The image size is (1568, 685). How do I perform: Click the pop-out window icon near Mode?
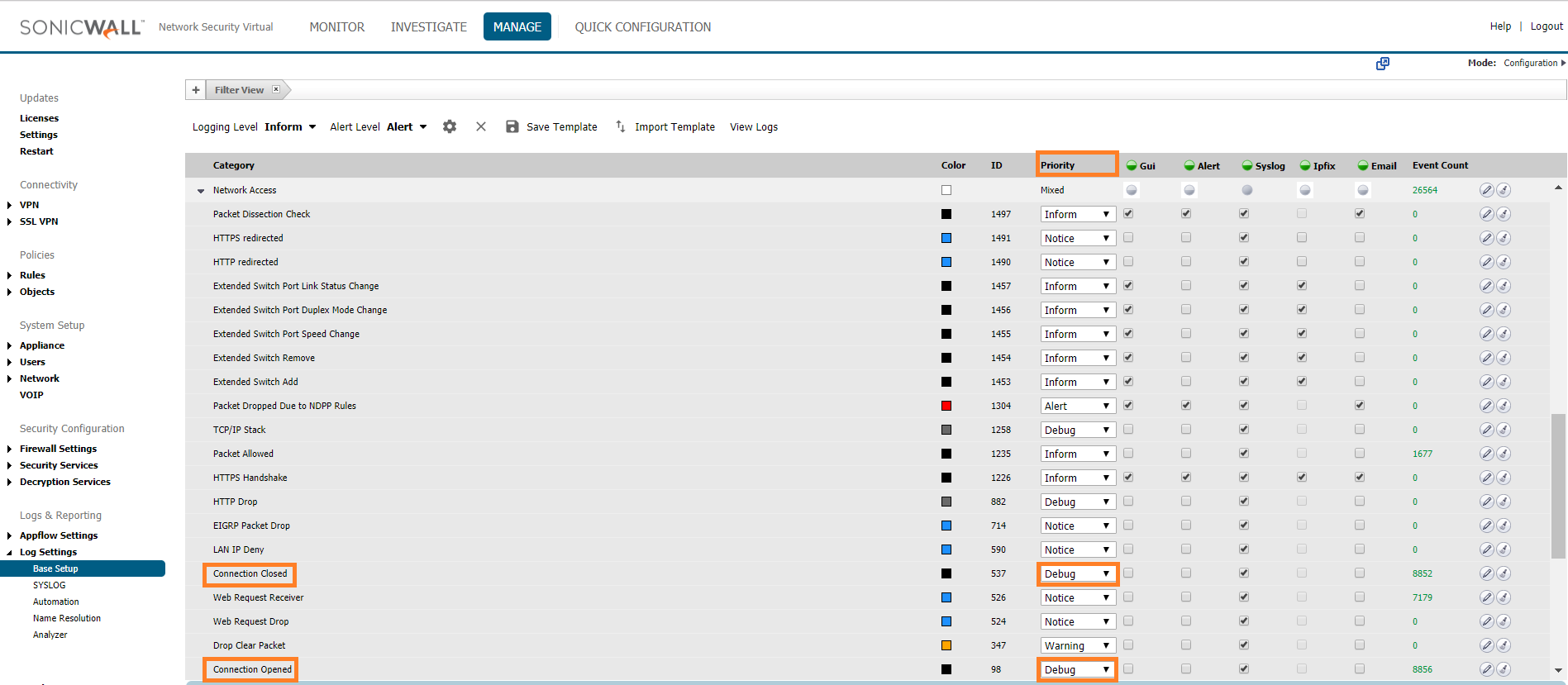pyautogui.click(x=1383, y=64)
